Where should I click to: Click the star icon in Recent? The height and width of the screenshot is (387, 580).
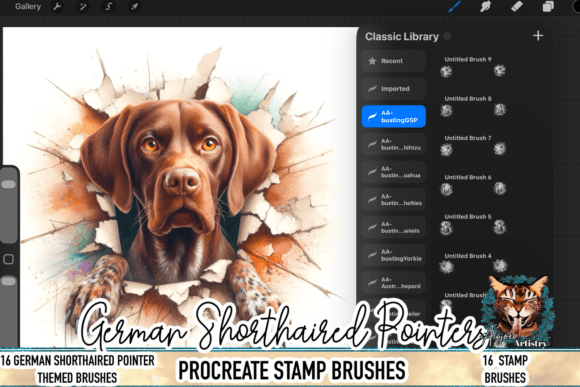point(372,61)
